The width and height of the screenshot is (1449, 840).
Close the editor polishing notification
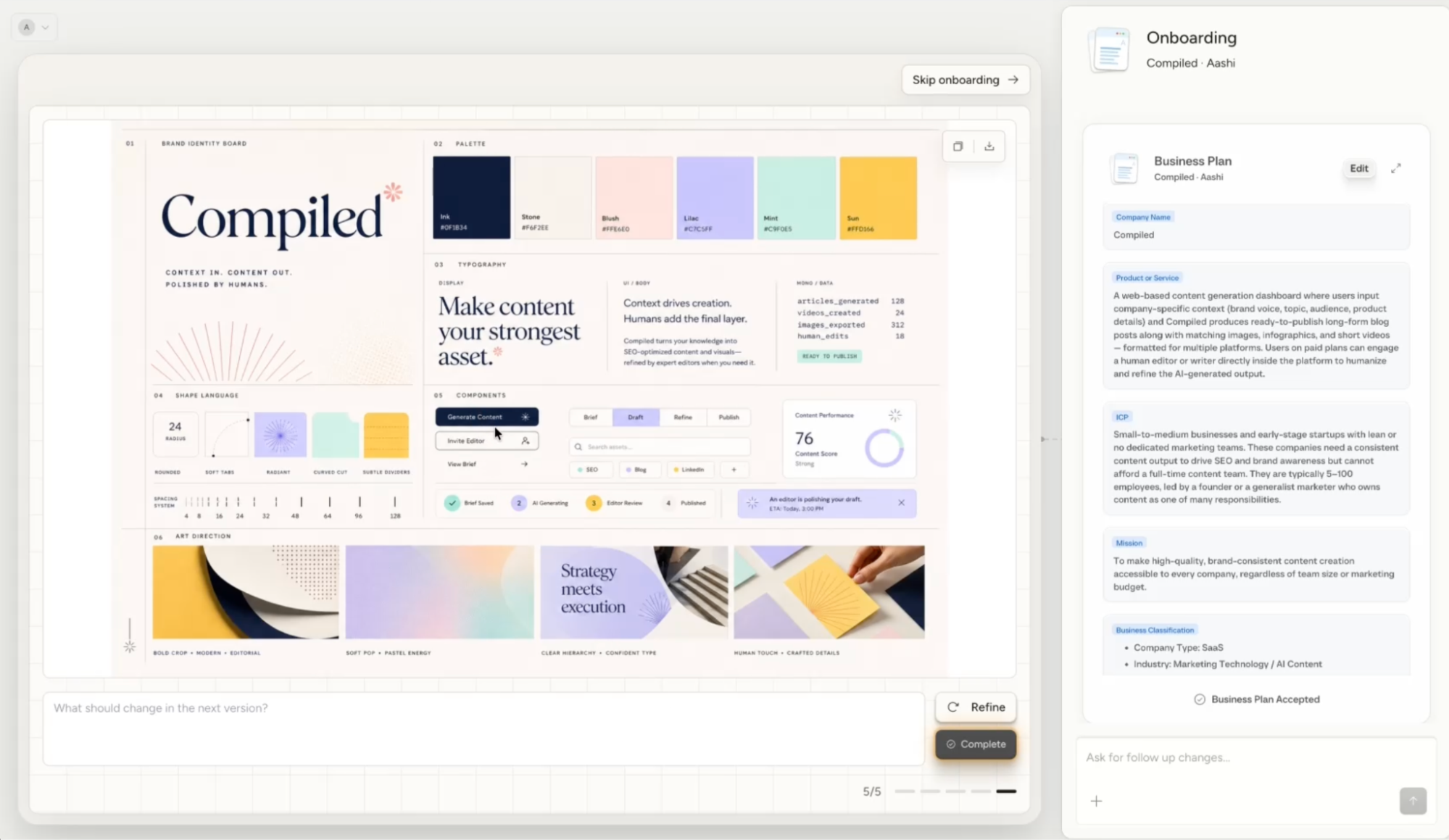901,503
